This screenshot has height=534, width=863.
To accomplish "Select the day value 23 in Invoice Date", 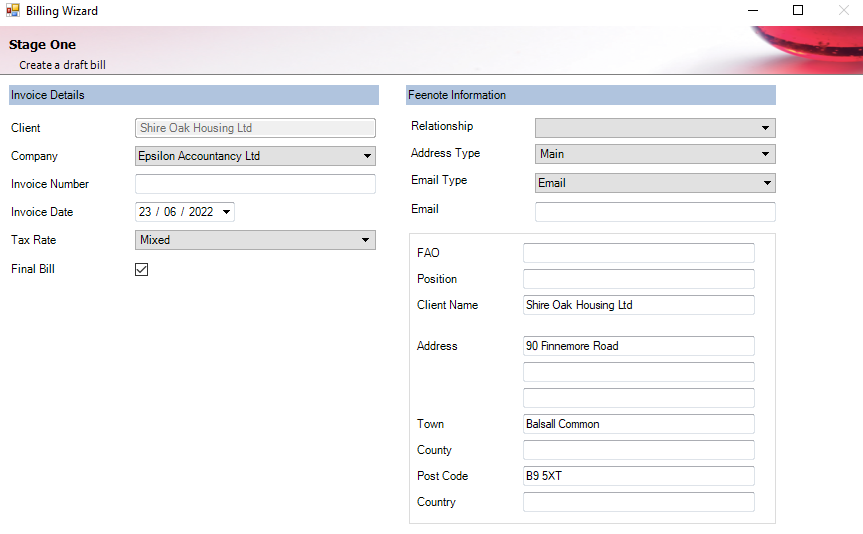I will pyautogui.click(x=145, y=212).
